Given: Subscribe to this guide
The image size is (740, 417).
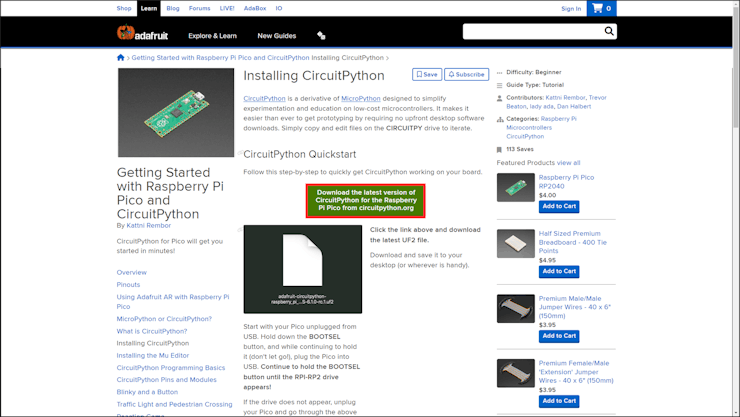Looking at the screenshot, I should [466, 75].
